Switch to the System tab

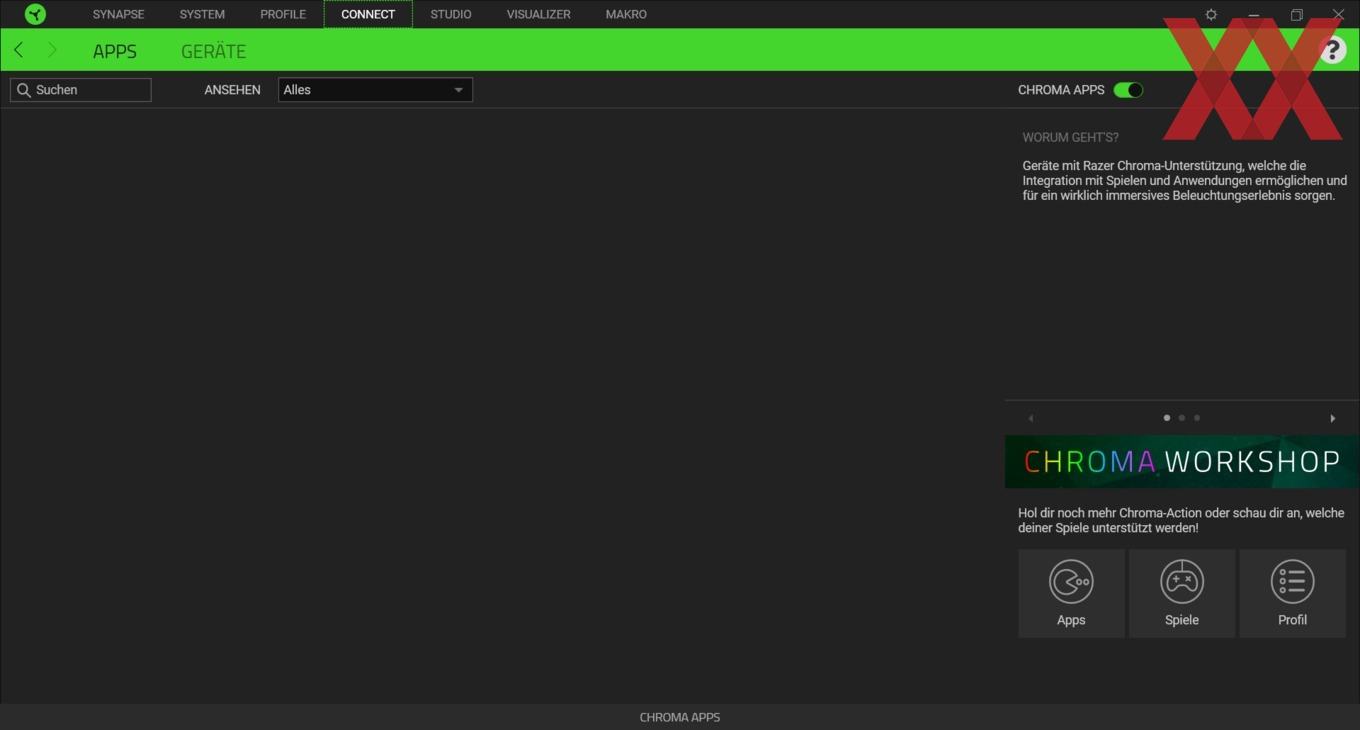tap(202, 14)
